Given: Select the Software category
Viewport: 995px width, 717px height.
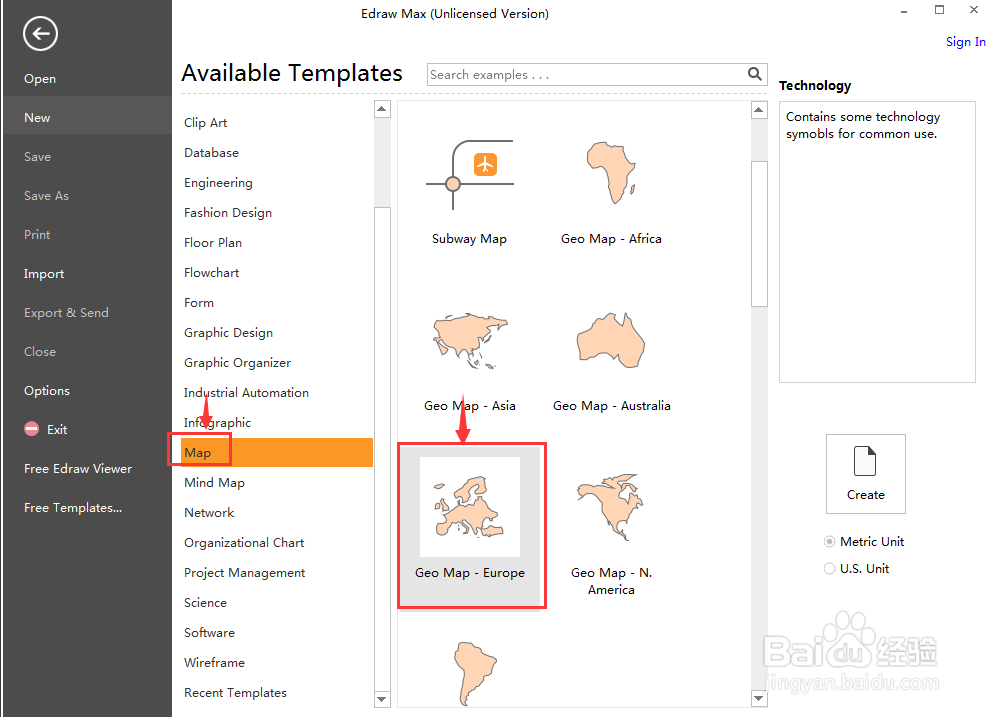Looking at the screenshot, I should click(x=209, y=633).
